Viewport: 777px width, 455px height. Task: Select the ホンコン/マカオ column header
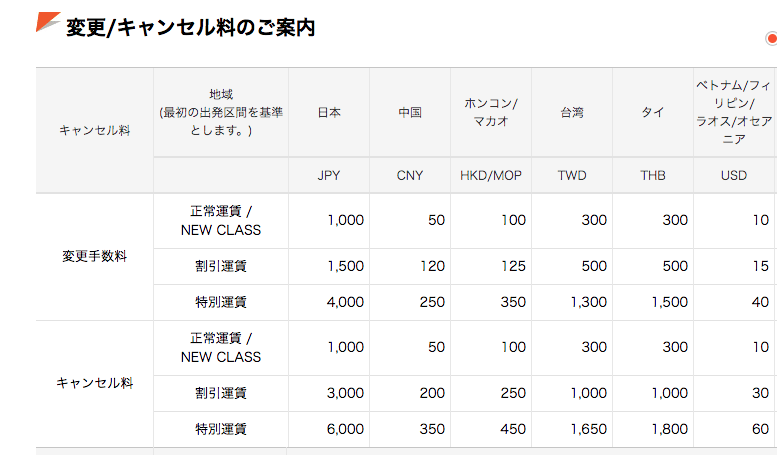pyautogui.click(x=491, y=113)
